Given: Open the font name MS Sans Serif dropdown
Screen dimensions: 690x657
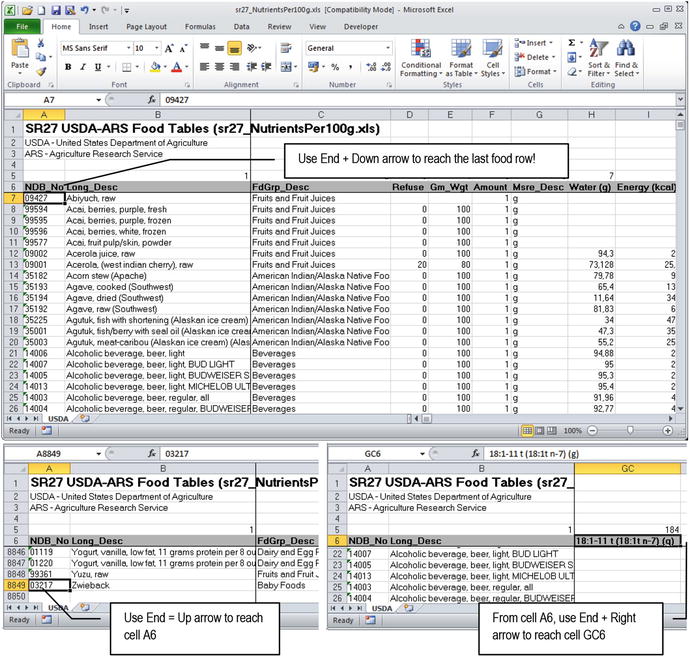Looking at the screenshot, I should click(x=128, y=48).
